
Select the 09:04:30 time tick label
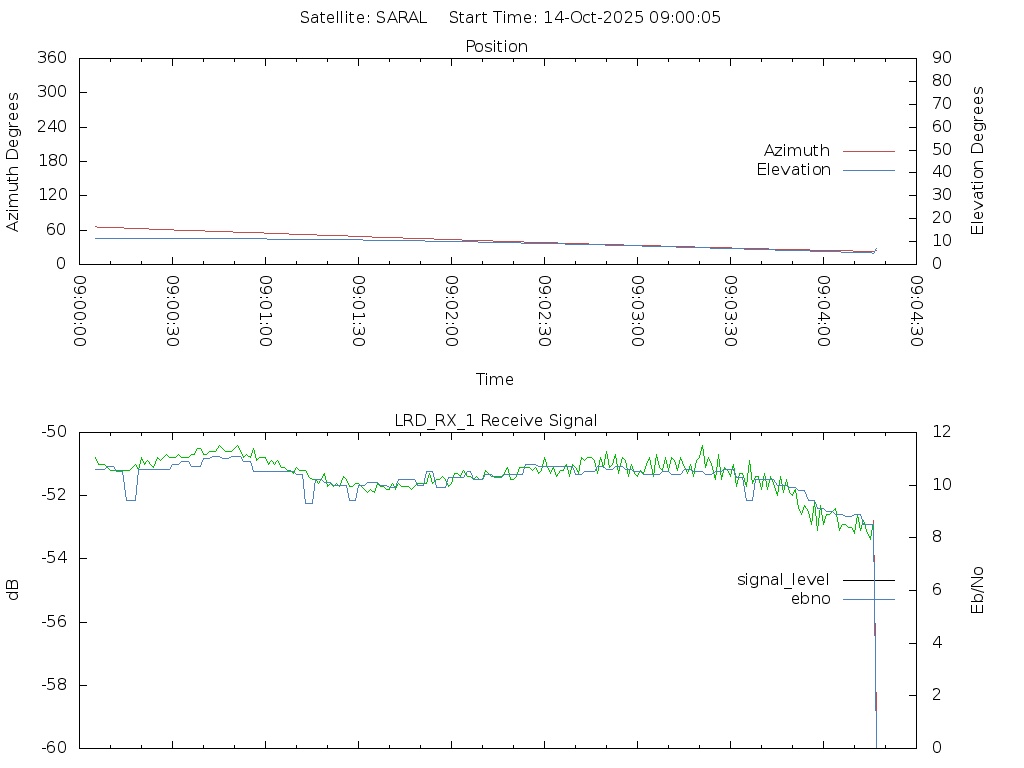[x=916, y=312]
